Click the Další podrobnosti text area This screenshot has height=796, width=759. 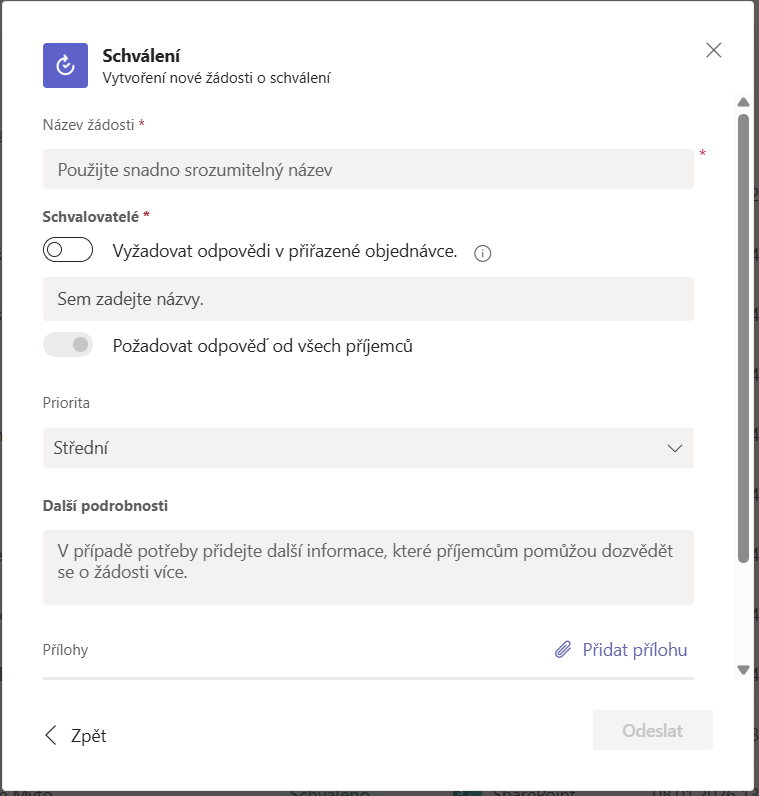pos(367,567)
